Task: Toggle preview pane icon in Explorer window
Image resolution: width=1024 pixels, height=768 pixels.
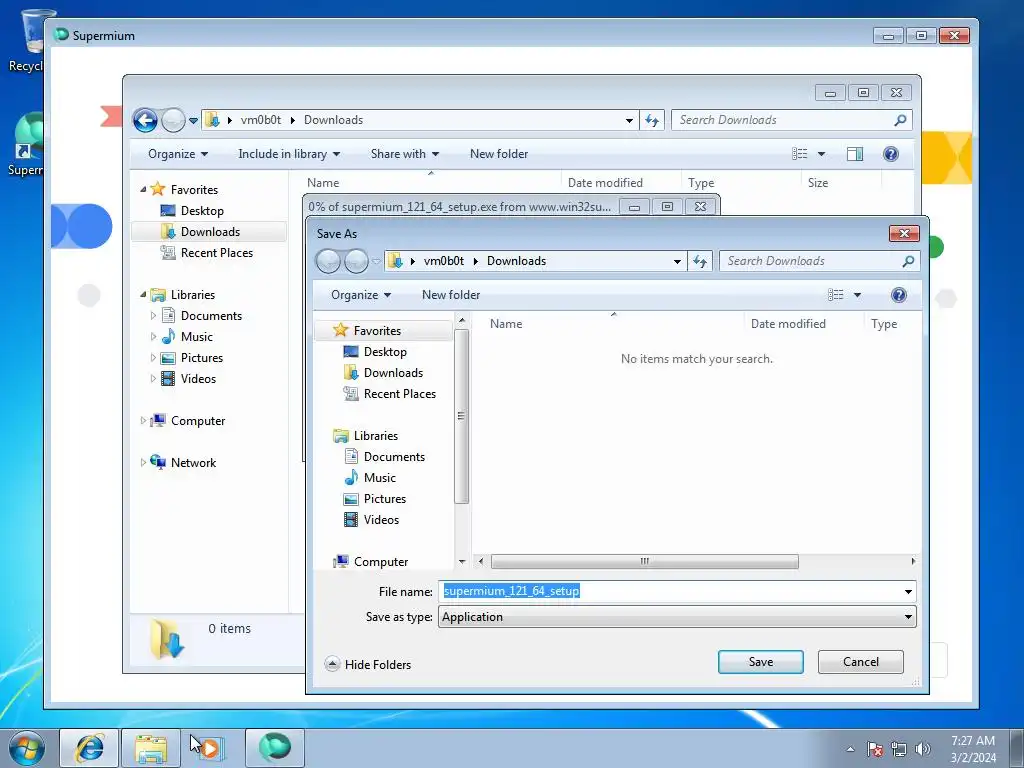Action: pos(855,153)
